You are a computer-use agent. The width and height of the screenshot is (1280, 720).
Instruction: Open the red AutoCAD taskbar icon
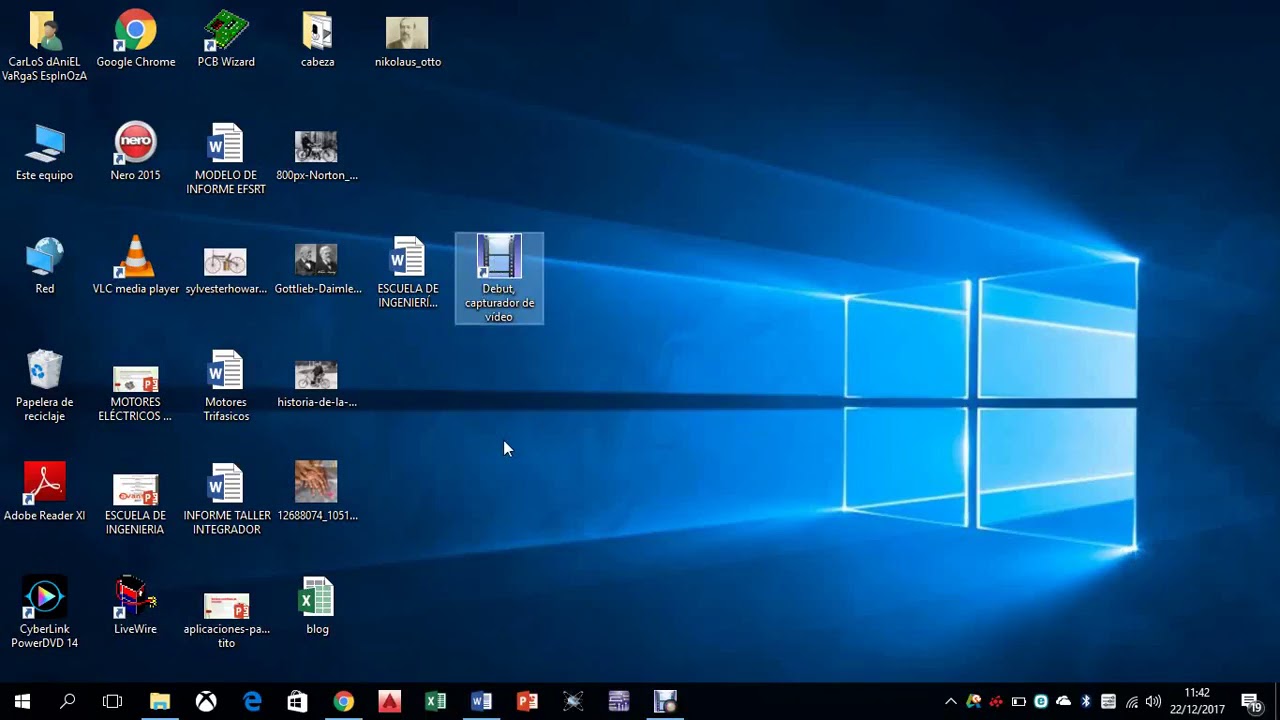point(389,702)
